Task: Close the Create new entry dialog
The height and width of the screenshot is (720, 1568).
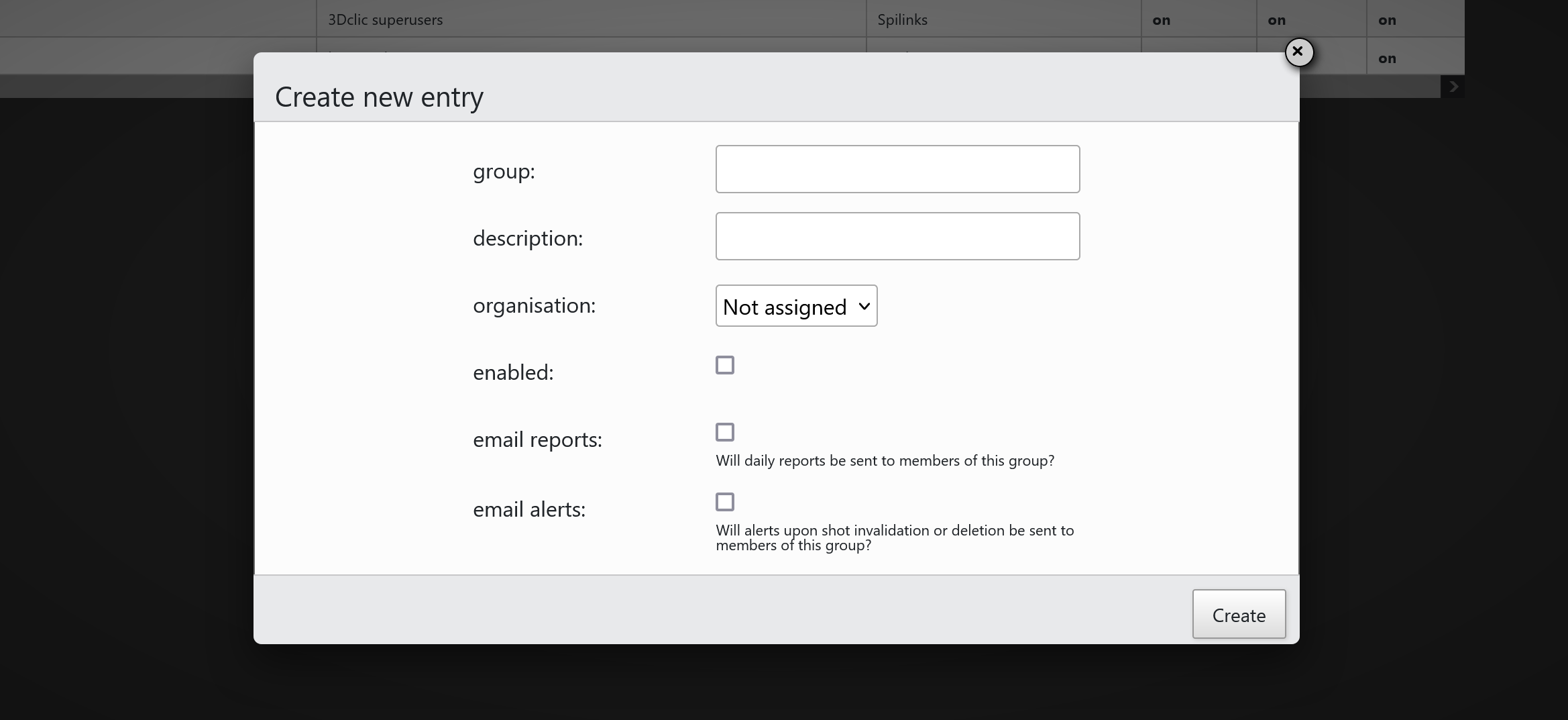Action: coord(1298,52)
